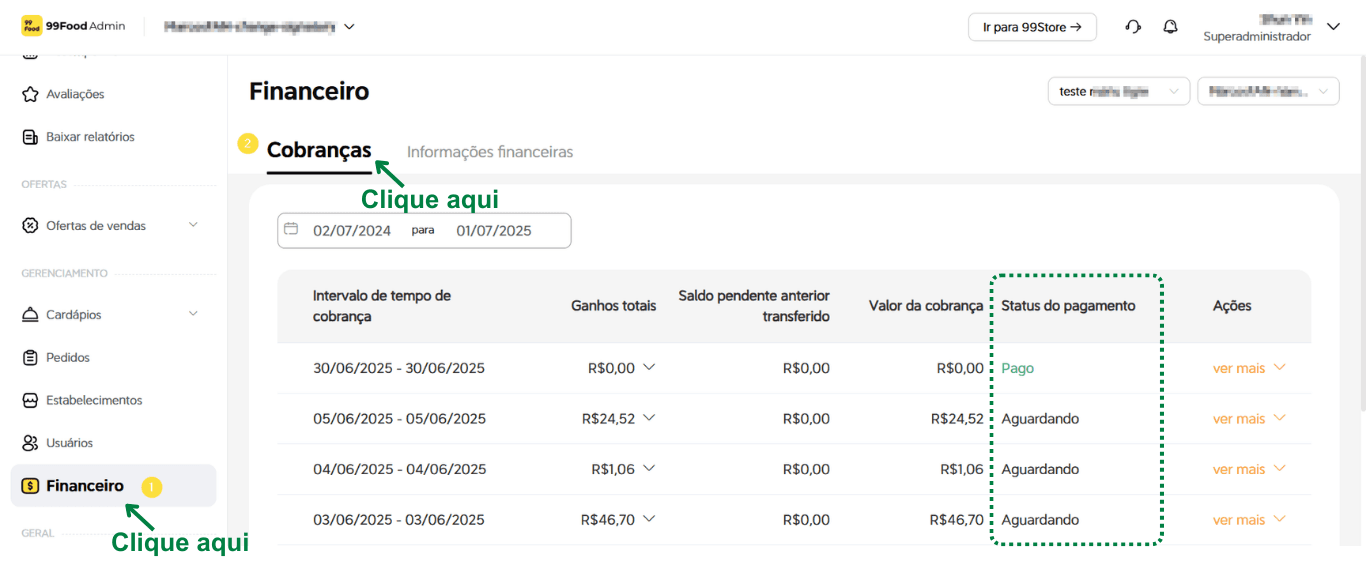Click the Baixar relatórios icon
The image size is (1366, 565).
(x=30, y=137)
